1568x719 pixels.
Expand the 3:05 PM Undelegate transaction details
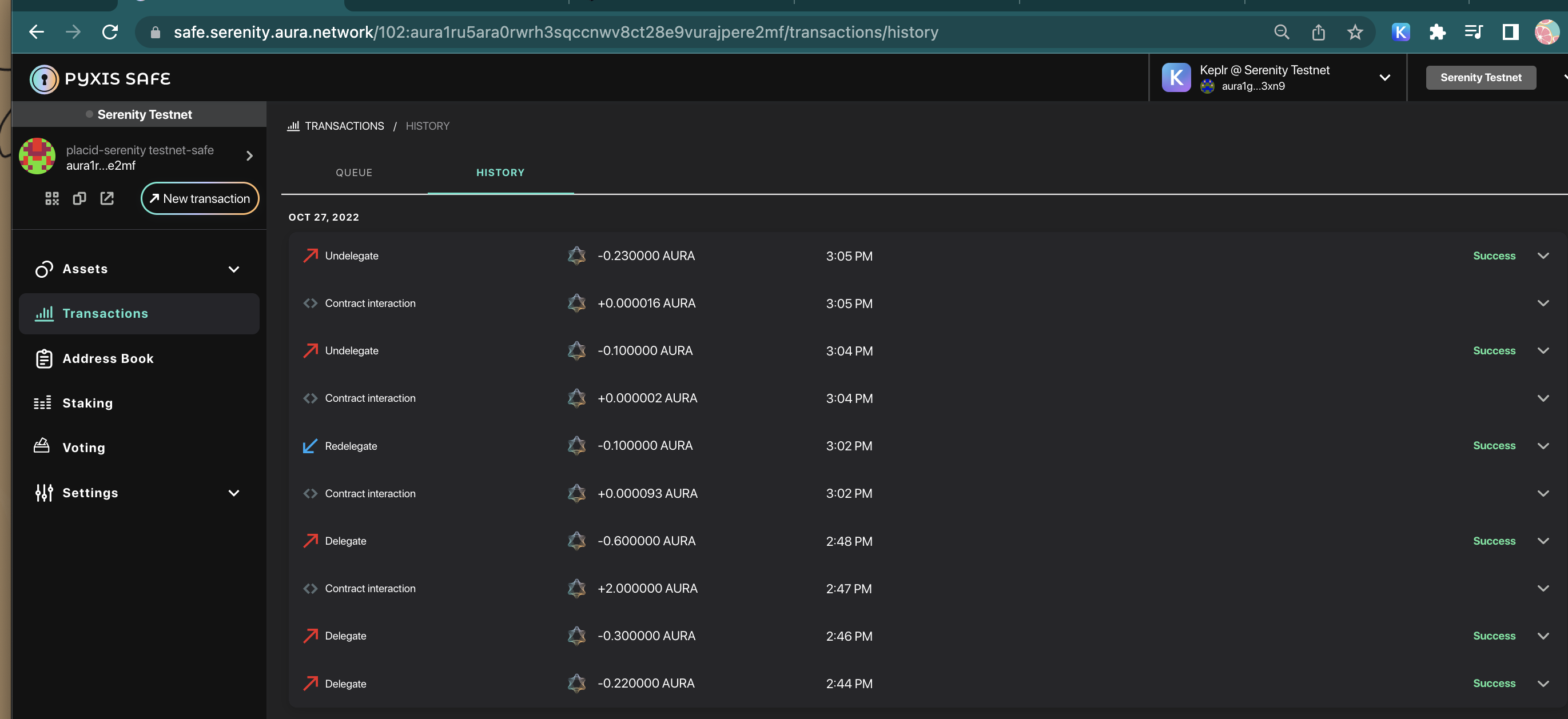[x=1542, y=255]
